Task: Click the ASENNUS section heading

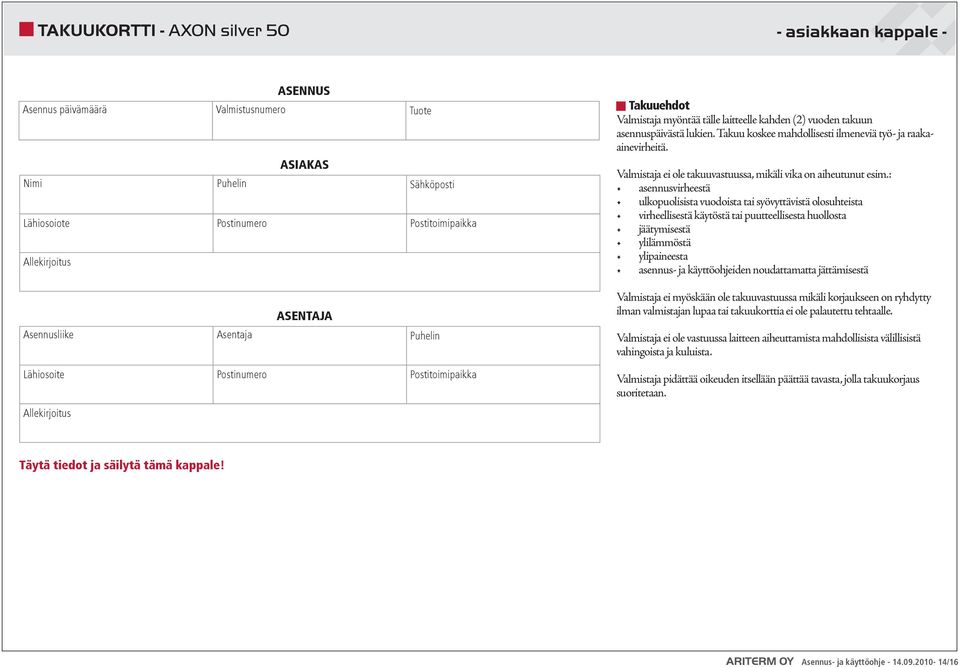Action: point(304,91)
